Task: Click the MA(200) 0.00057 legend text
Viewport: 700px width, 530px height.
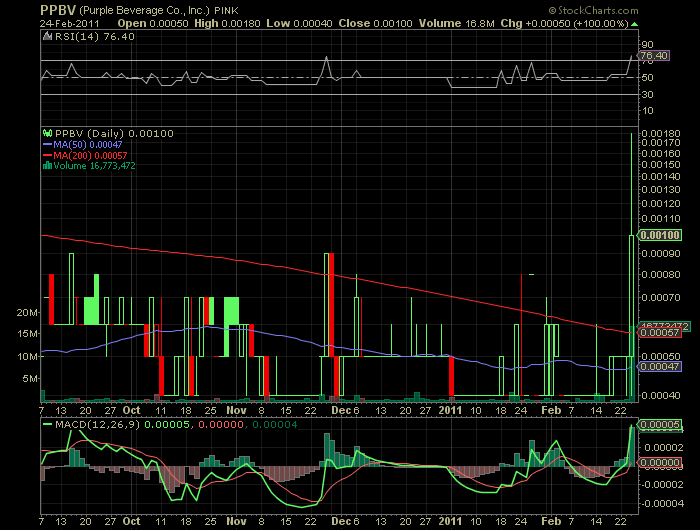Action: coord(90,155)
